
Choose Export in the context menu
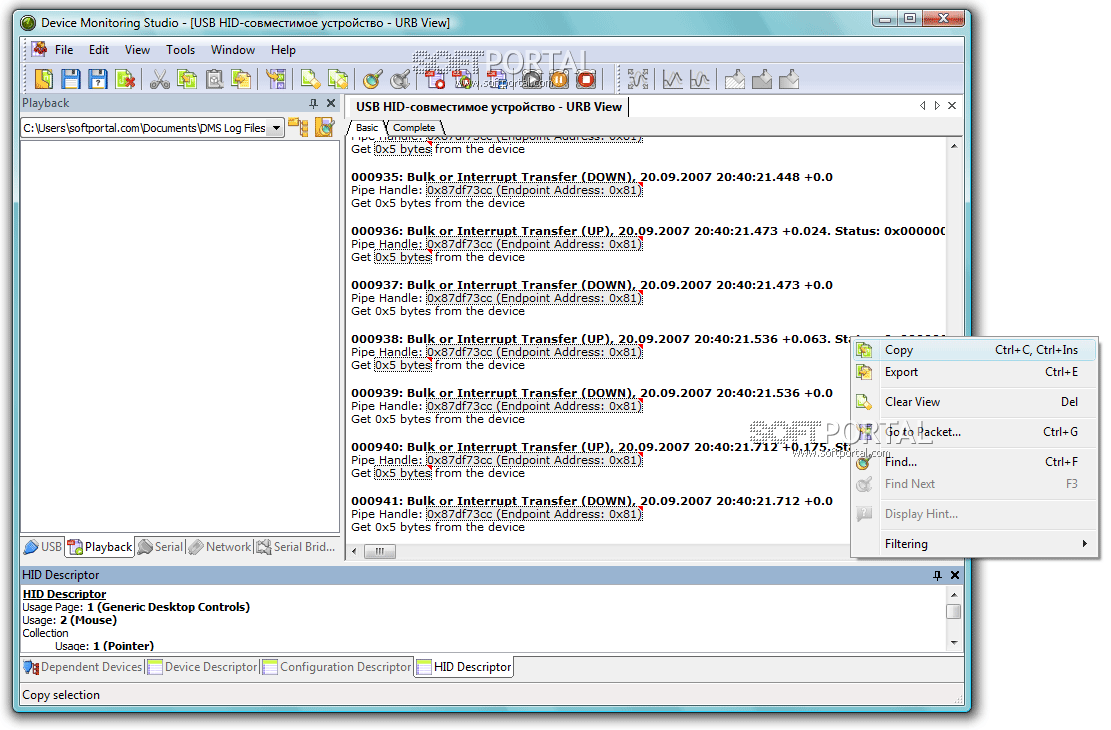click(x=975, y=372)
